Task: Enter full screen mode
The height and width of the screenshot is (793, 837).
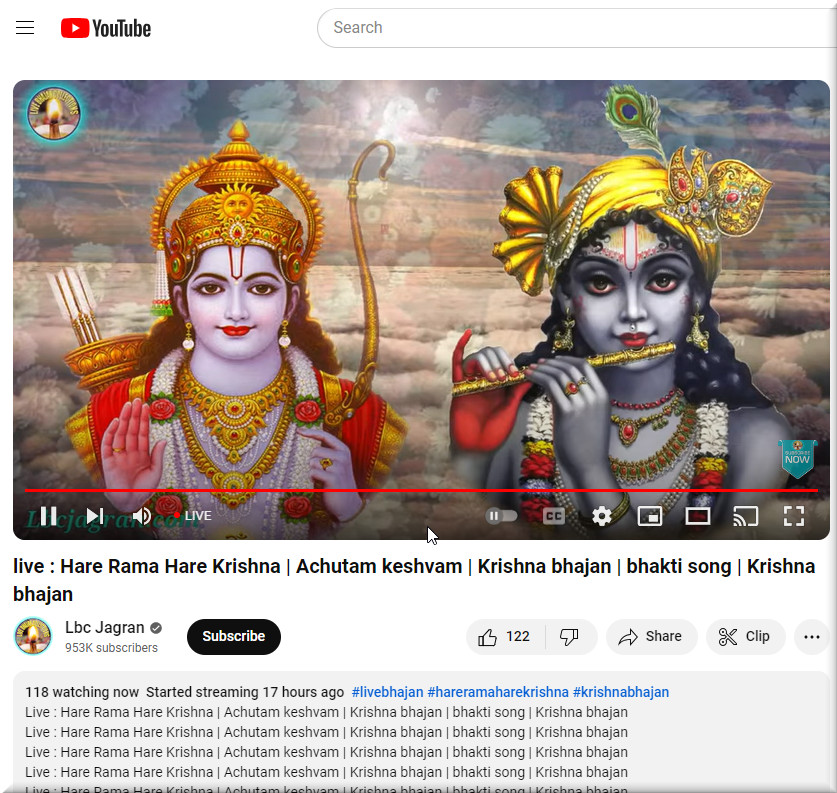Action: click(793, 516)
